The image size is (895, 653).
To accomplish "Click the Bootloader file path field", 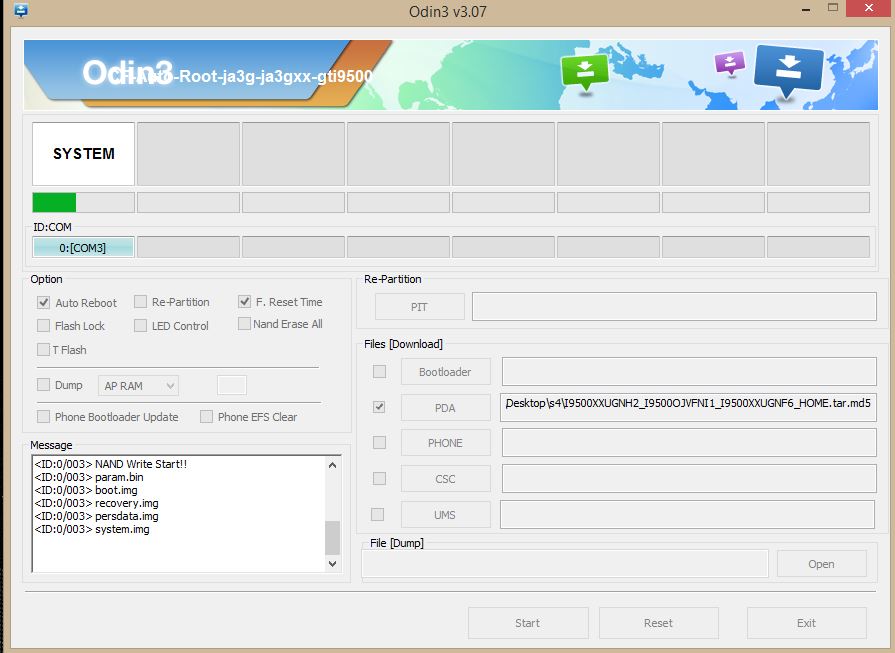I will coord(689,372).
